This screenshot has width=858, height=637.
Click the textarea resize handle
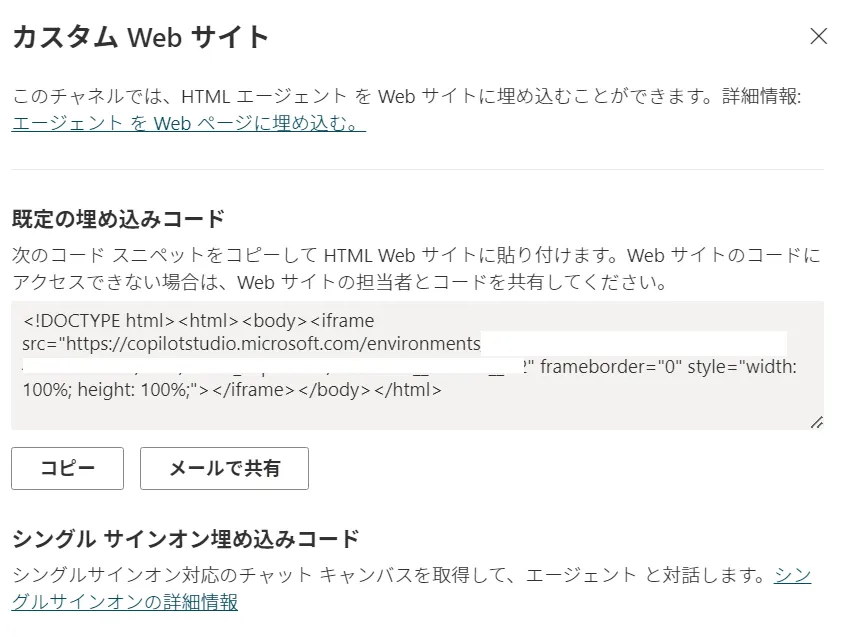pos(816,422)
